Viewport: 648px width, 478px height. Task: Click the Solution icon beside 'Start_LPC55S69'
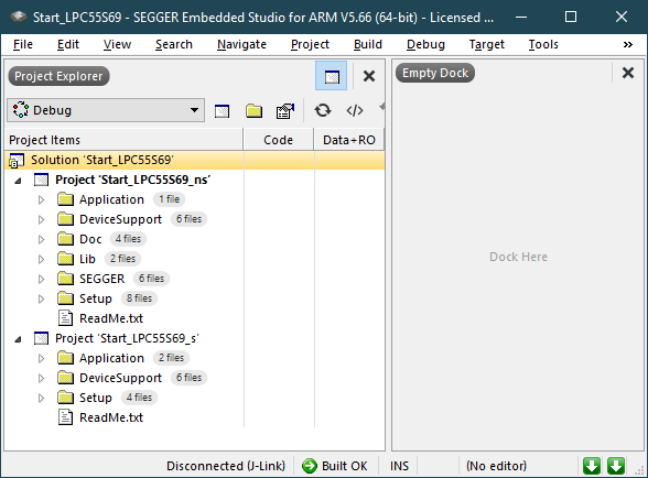pos(17,160)
